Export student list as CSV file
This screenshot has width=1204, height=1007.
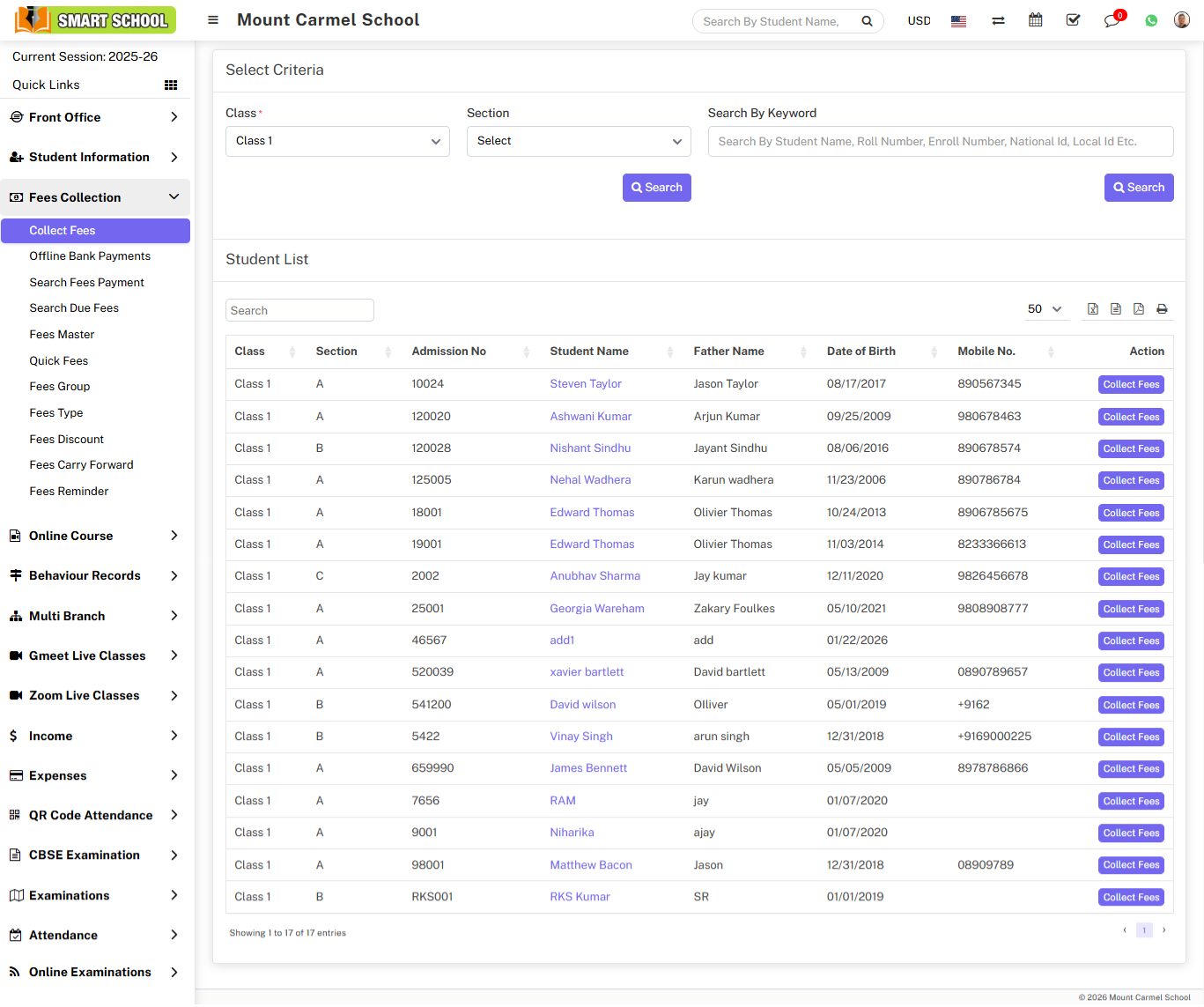[x=1115, y=309]
